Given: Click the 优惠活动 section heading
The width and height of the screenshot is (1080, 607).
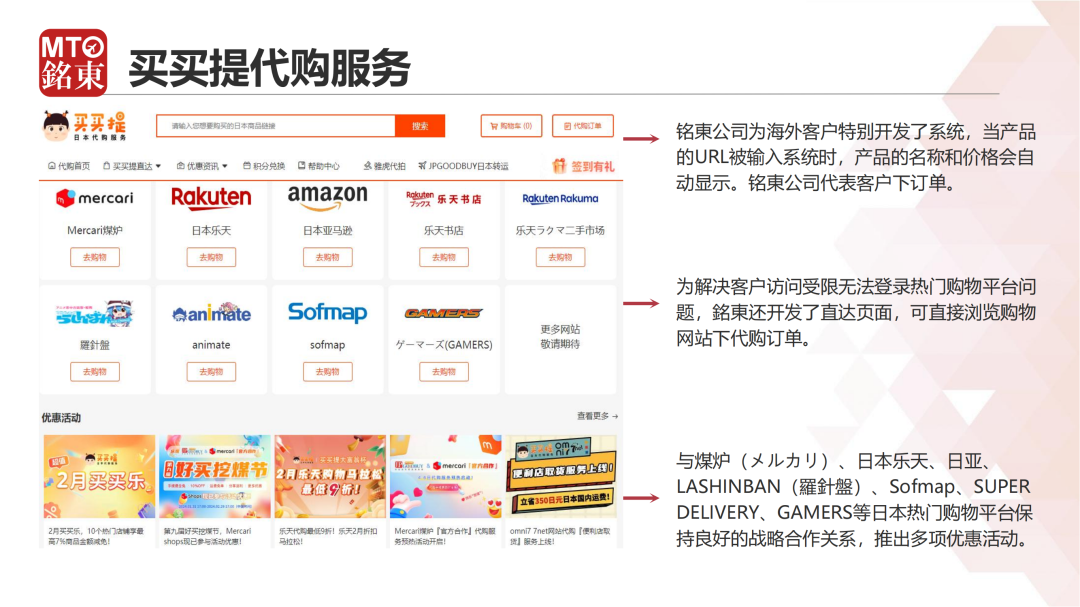Looking at the screenshot, I should [x=61, y=418].
